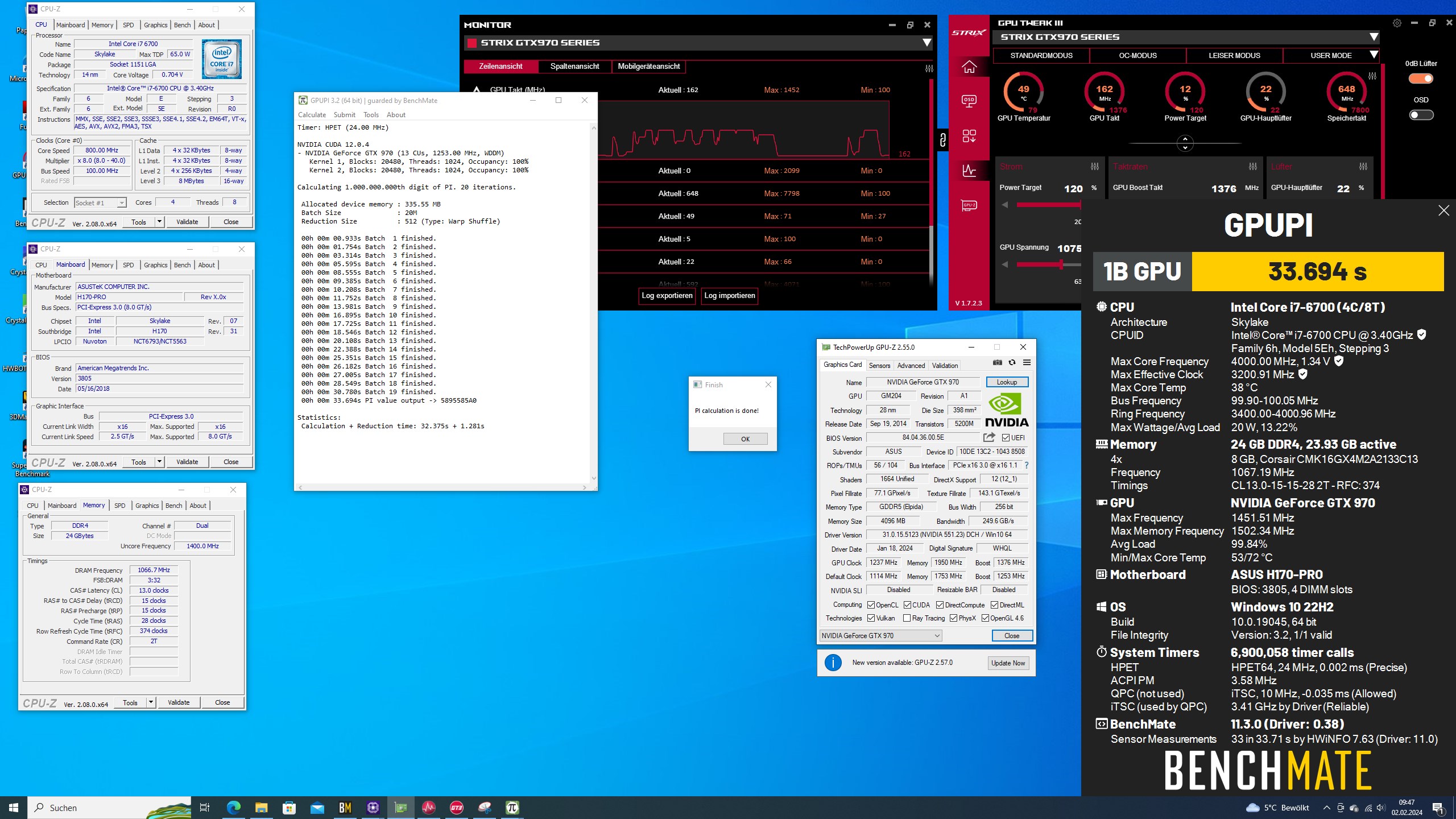
Task: Open gauge customization sliders icon beside Speichertakt
Action: tap(1372, 76)
